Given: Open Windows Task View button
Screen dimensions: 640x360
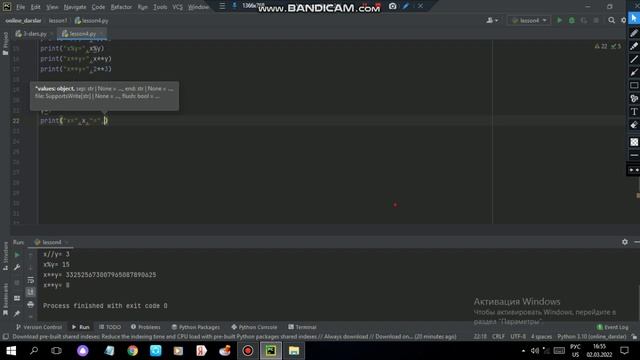Looking at the screenshot, I should [56, 351].
